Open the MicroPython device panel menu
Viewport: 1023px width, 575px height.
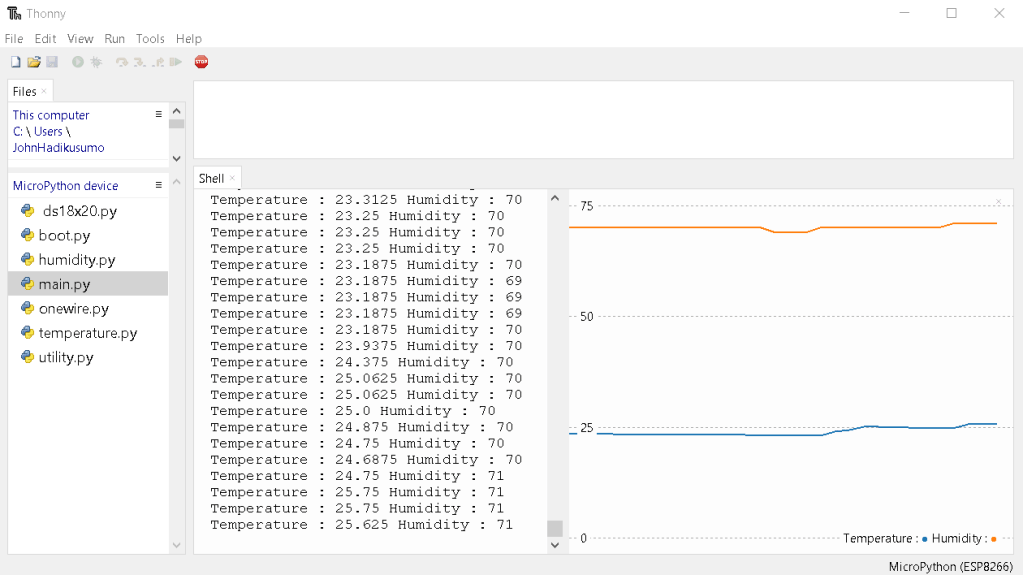[x=158, y=185]
